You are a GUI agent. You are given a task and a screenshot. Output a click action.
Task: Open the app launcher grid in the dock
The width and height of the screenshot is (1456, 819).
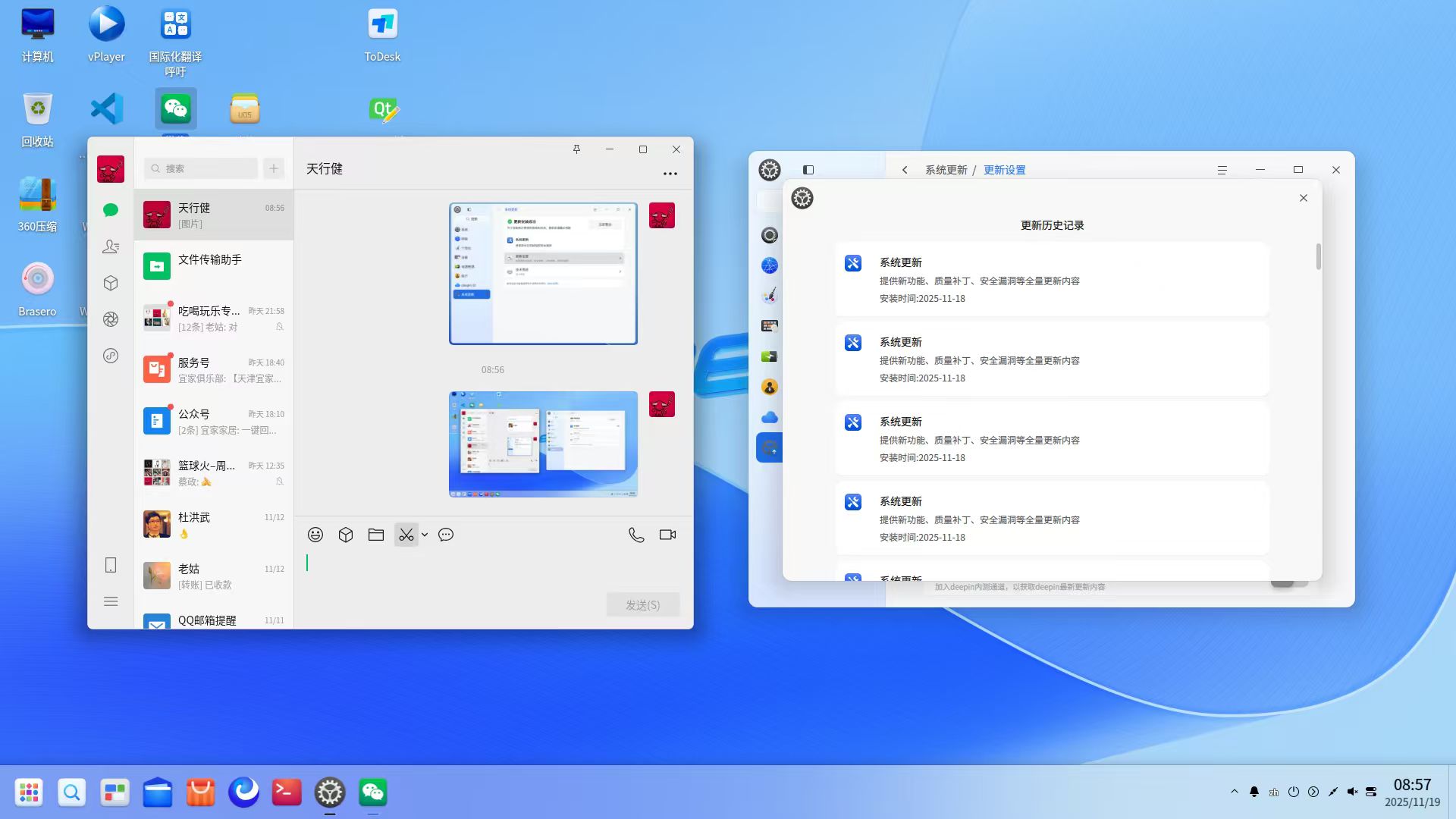[29, 792]
